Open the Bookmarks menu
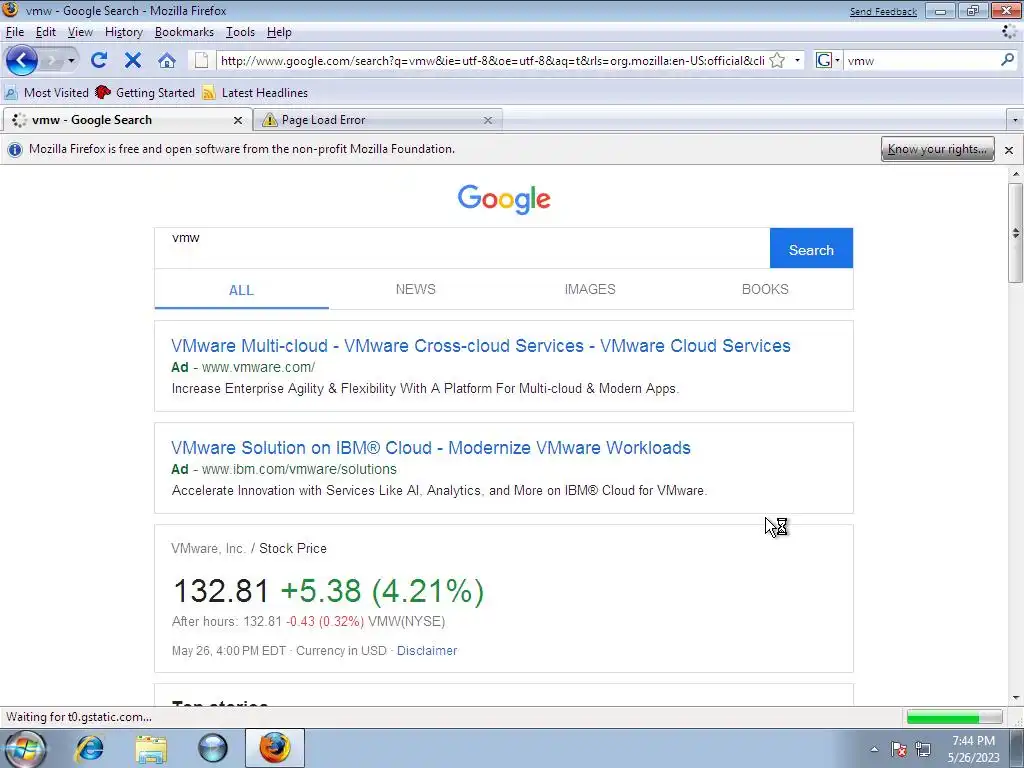 pos(184,32)
